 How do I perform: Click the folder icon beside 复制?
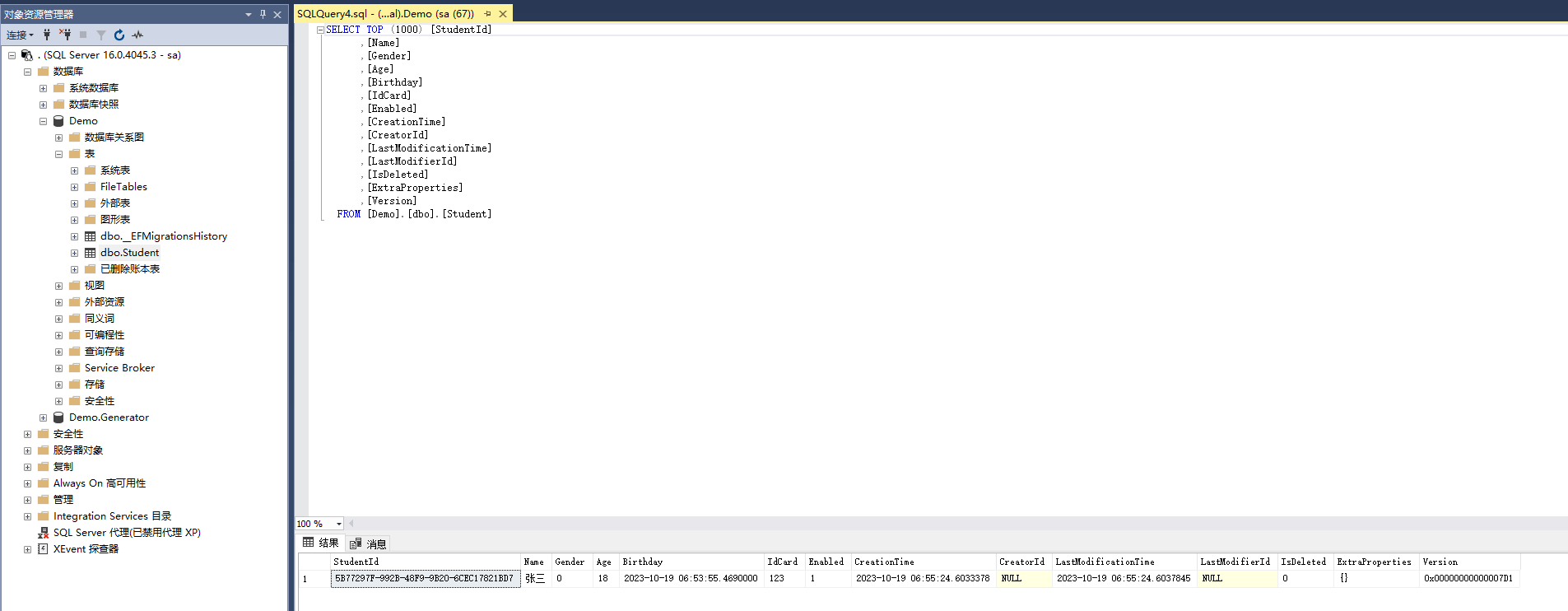(44, 467)
